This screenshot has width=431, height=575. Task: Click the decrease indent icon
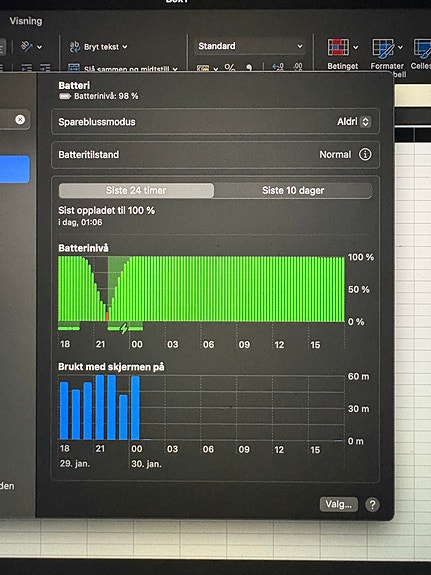pyautogui.click(x=26, y=68)
